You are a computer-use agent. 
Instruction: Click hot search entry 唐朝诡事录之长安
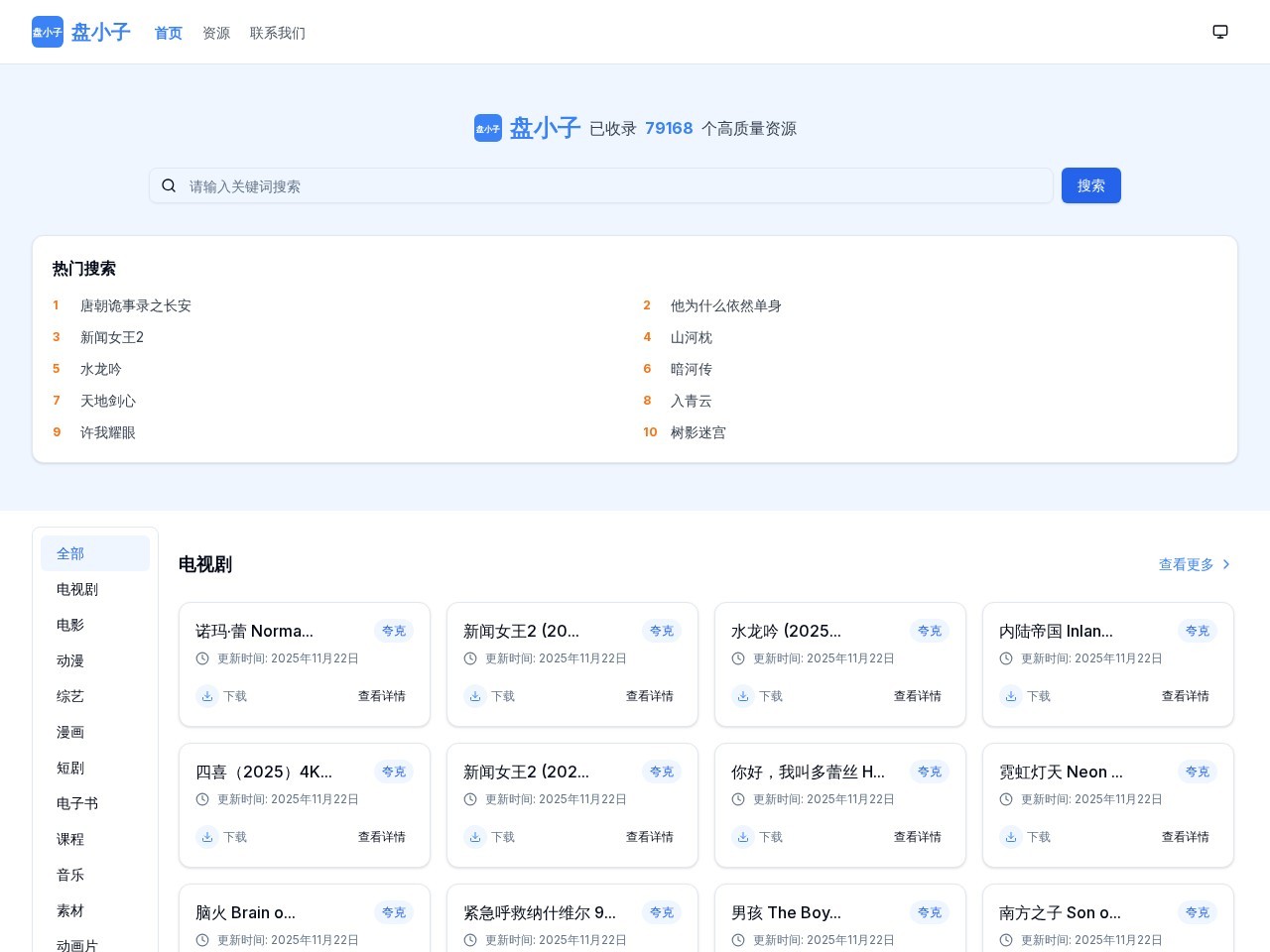tap(136, 305)
